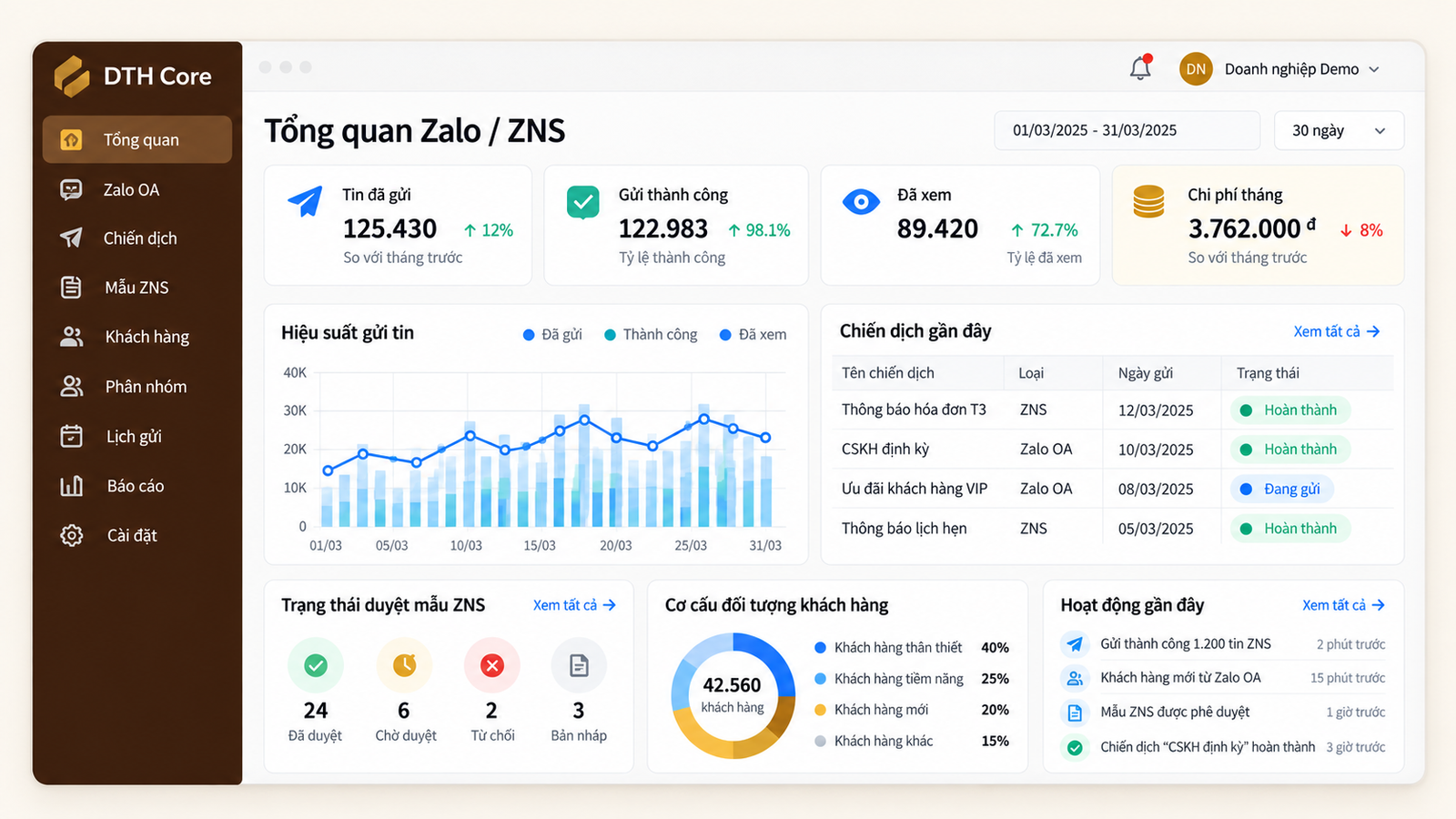Click the Zalo OA chat icon in sidebar

(71, 189)
